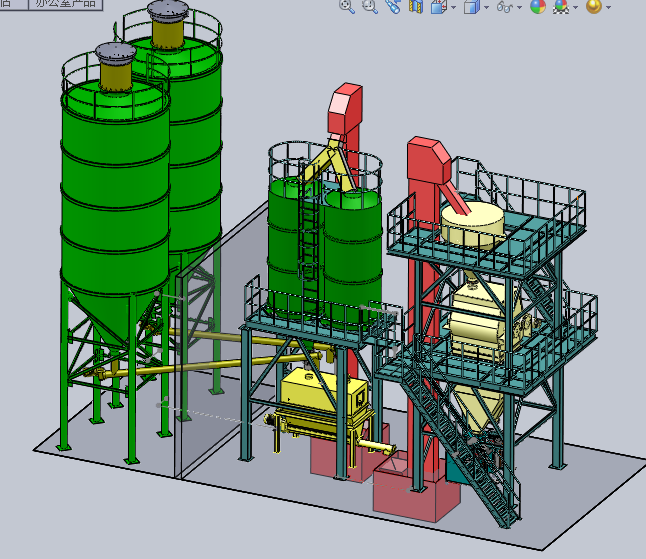This screenshot has height=559, width=646.
Task: Expand the Apply Scene dropdown arrow
Action: 576,7
